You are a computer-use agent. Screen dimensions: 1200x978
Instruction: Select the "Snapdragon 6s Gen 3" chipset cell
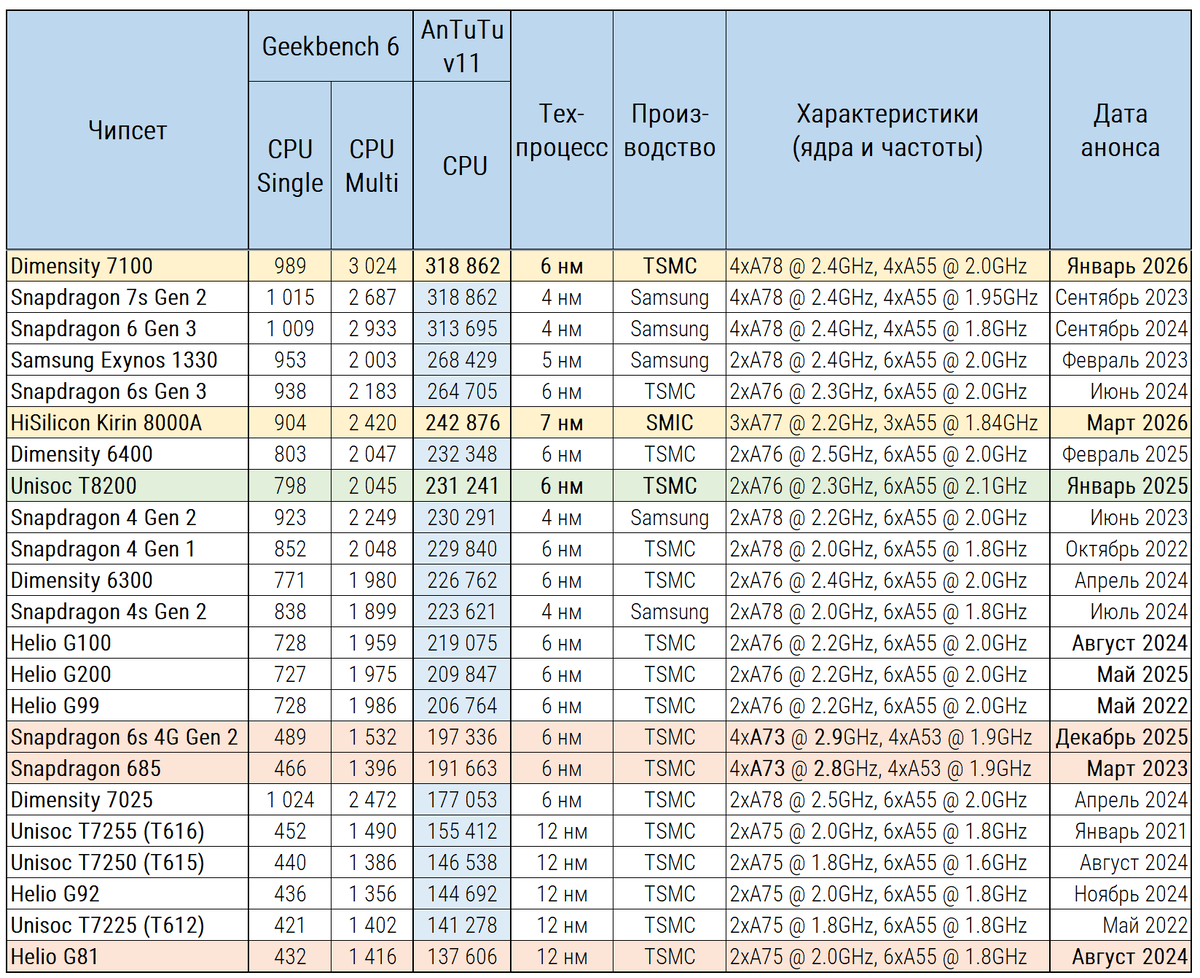click(x=127, y=391)
